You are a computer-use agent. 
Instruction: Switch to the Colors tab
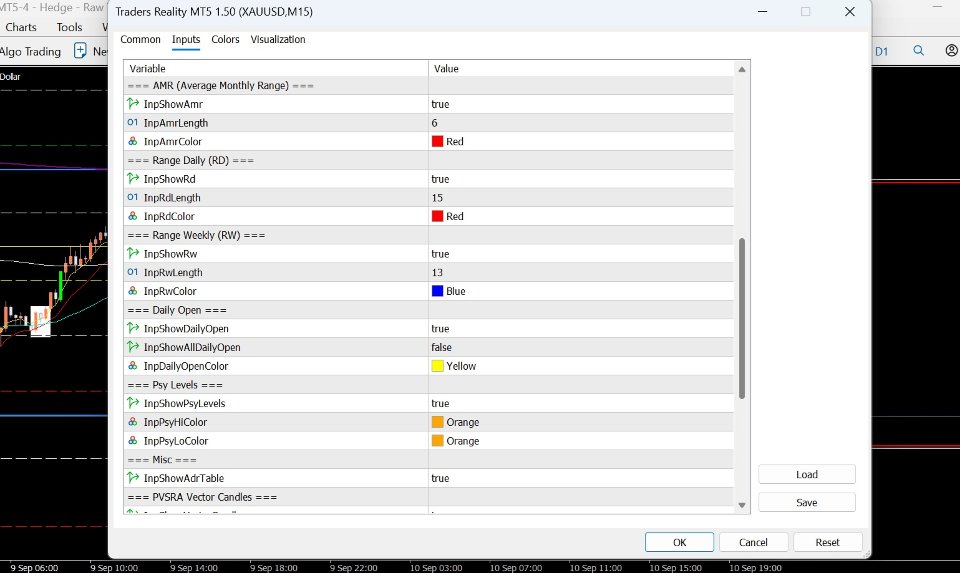[225, 39]
